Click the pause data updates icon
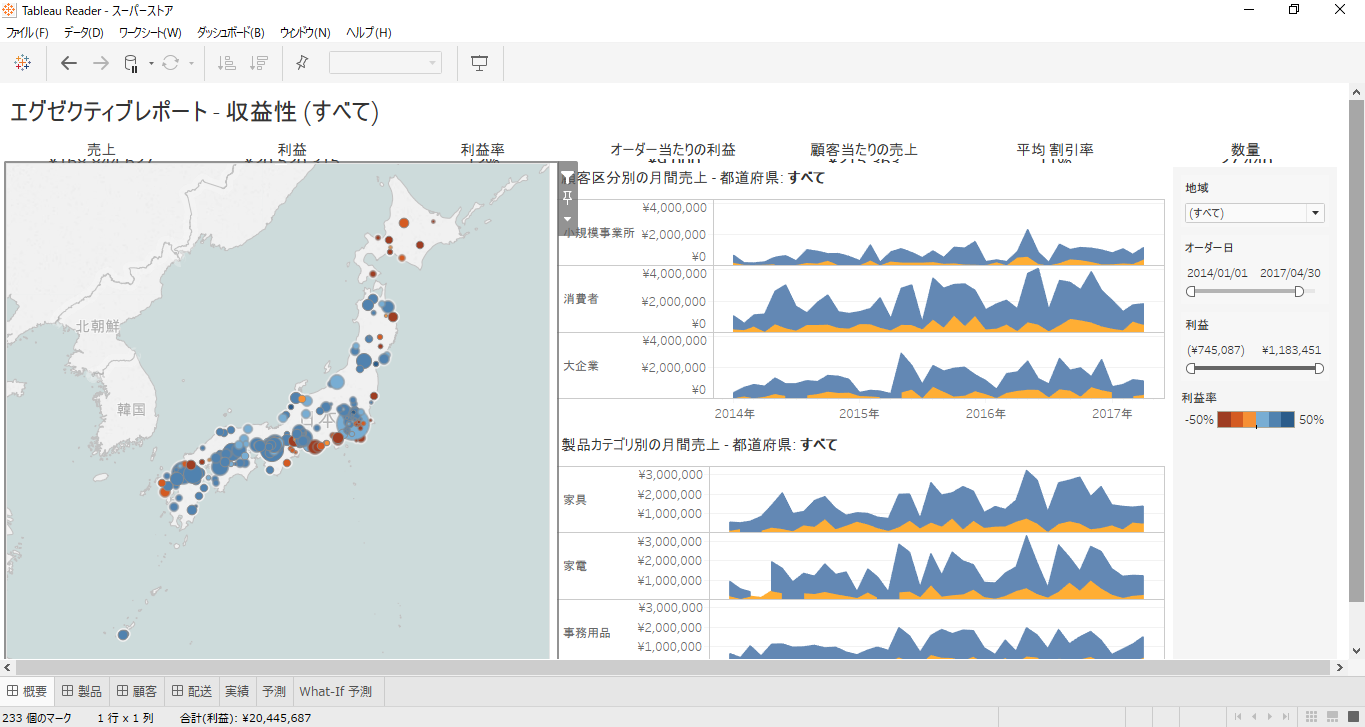The width and height of the screenshot is (1365, 727). [x=129, y=62]
